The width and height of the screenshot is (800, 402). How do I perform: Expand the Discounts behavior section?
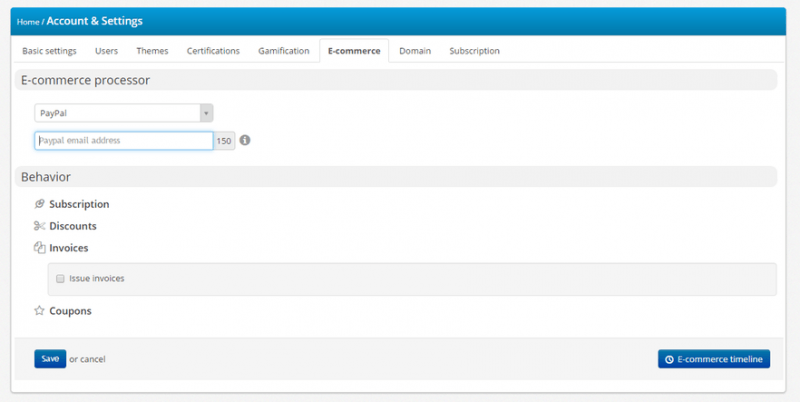[x=73, y=226]
